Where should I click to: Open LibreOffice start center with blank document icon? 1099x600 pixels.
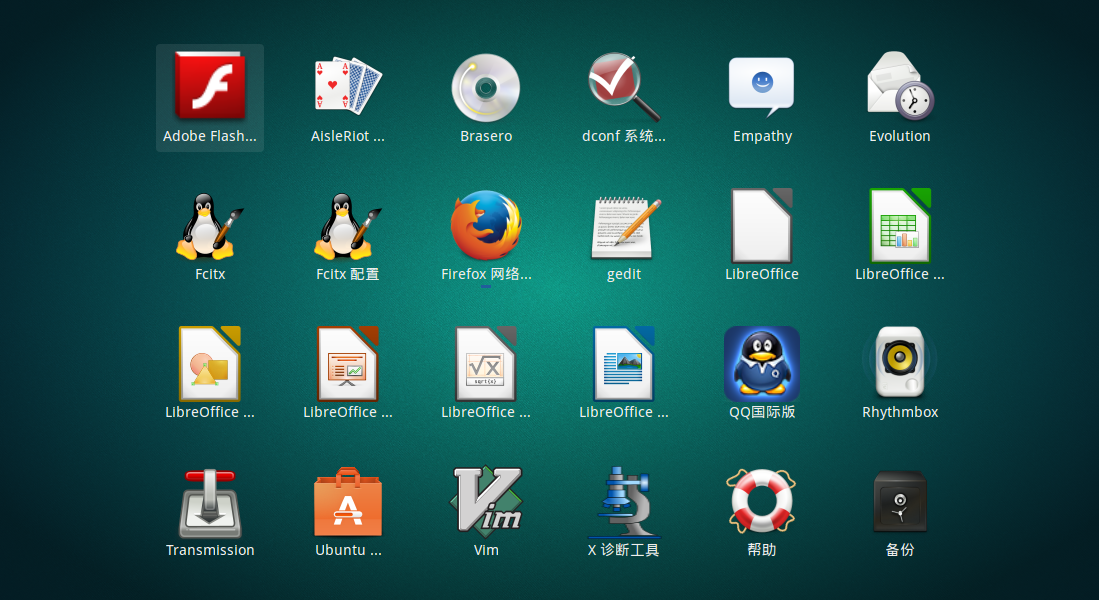(762, 226)
